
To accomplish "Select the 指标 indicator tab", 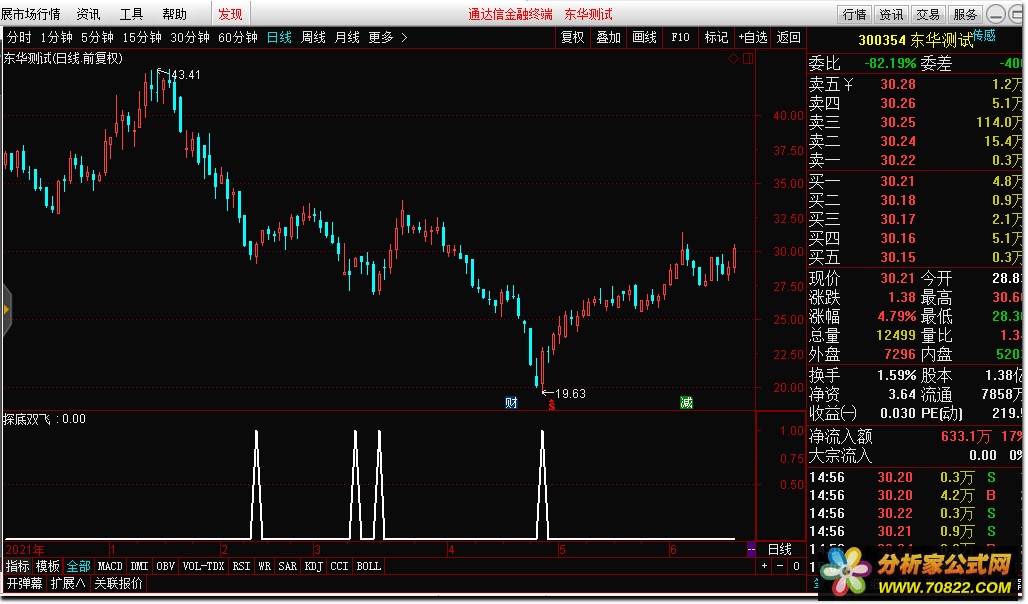I will point(18,566).
